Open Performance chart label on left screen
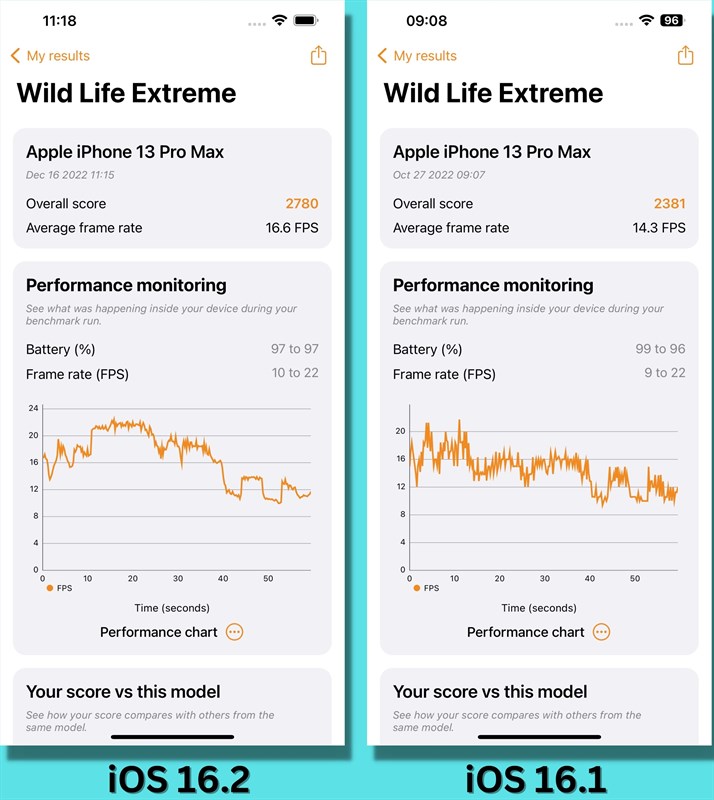This screenshot has width=714, height=800. pos(159,632)
